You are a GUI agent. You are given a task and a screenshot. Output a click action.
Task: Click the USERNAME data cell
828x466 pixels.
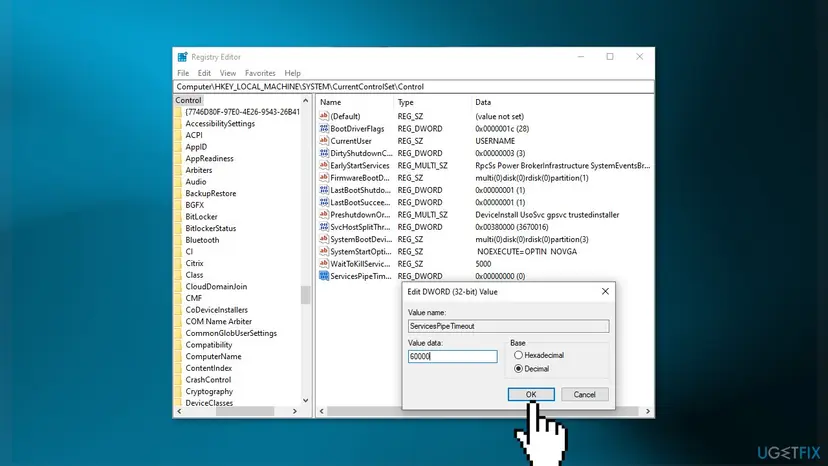coord(495,141)
